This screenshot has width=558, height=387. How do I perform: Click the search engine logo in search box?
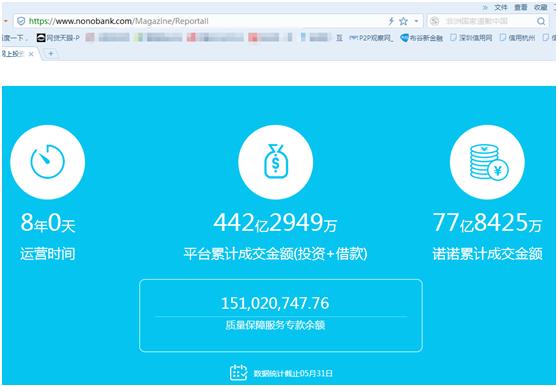(435, 21)
